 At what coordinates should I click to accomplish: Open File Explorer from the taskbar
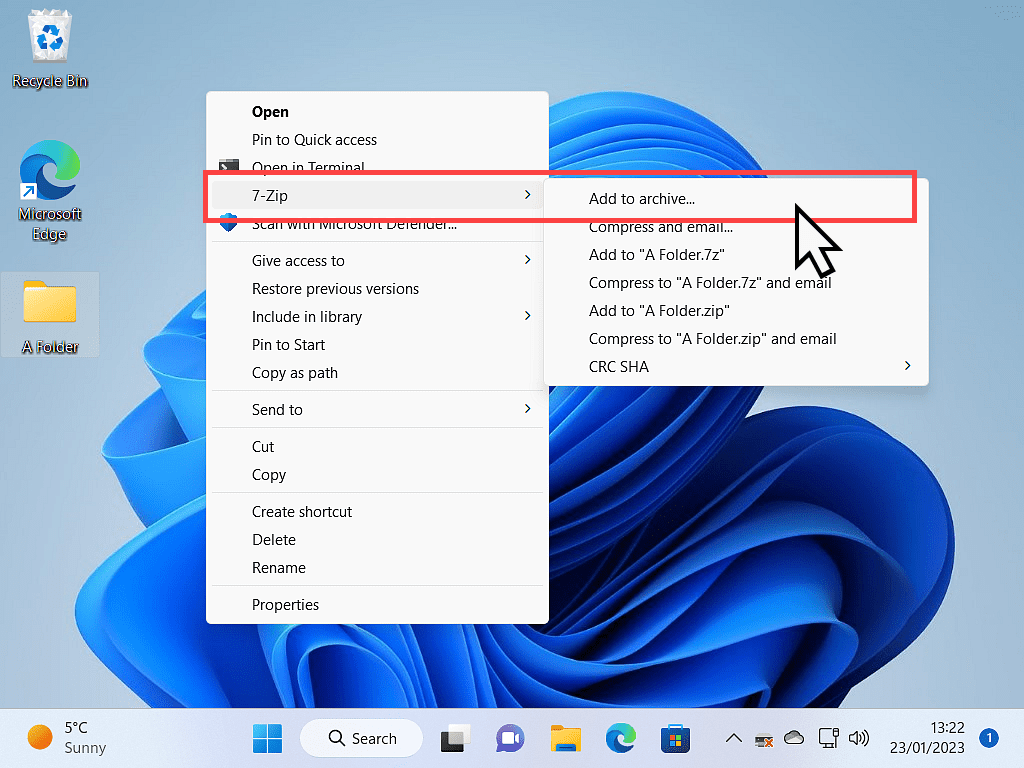566,739
